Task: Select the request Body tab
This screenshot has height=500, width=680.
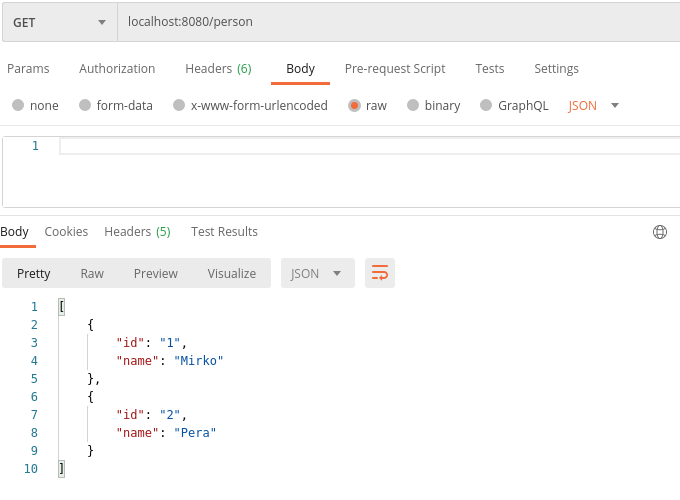Action: pyautogui.click(x=301, y=69)
